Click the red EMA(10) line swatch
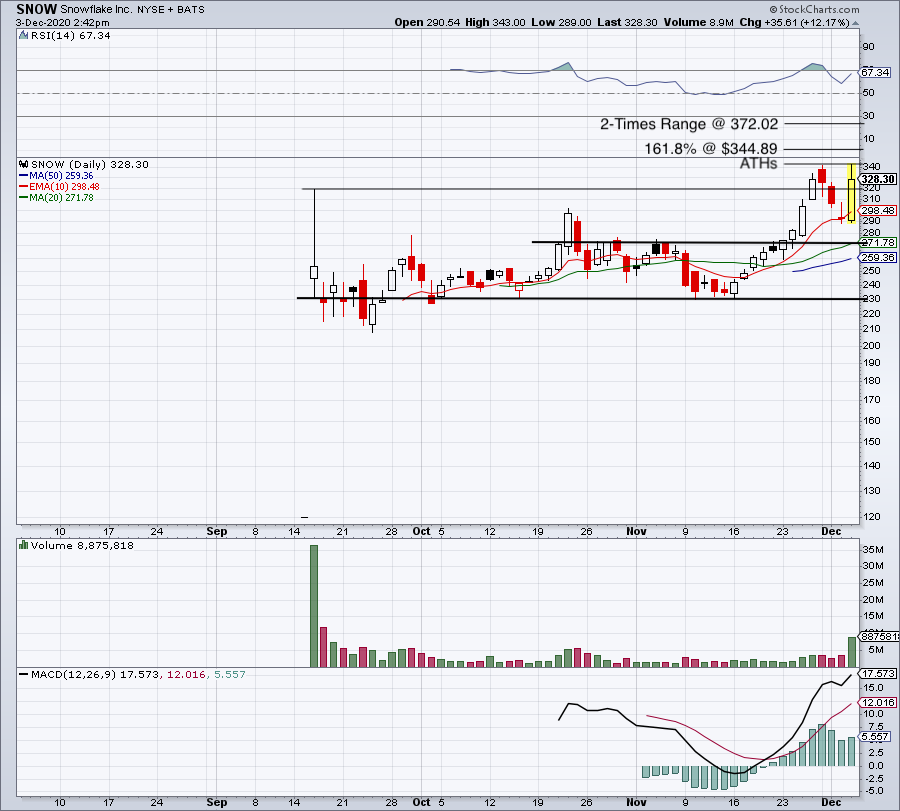This screenshot has height=811, width=900. click(24, 187)
